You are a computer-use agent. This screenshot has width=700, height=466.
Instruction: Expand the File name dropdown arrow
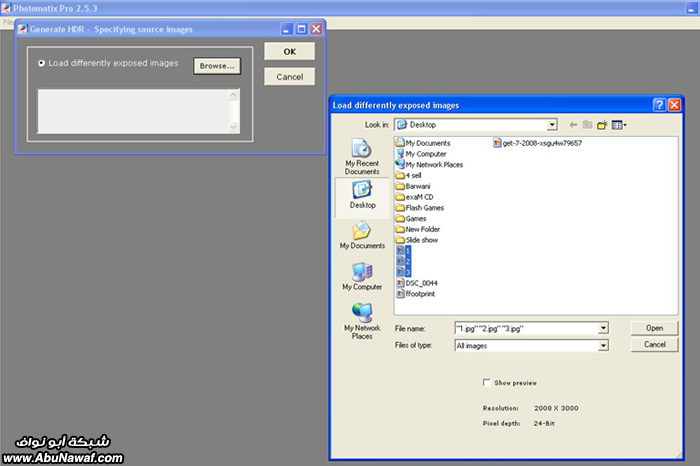coord(603,328)
